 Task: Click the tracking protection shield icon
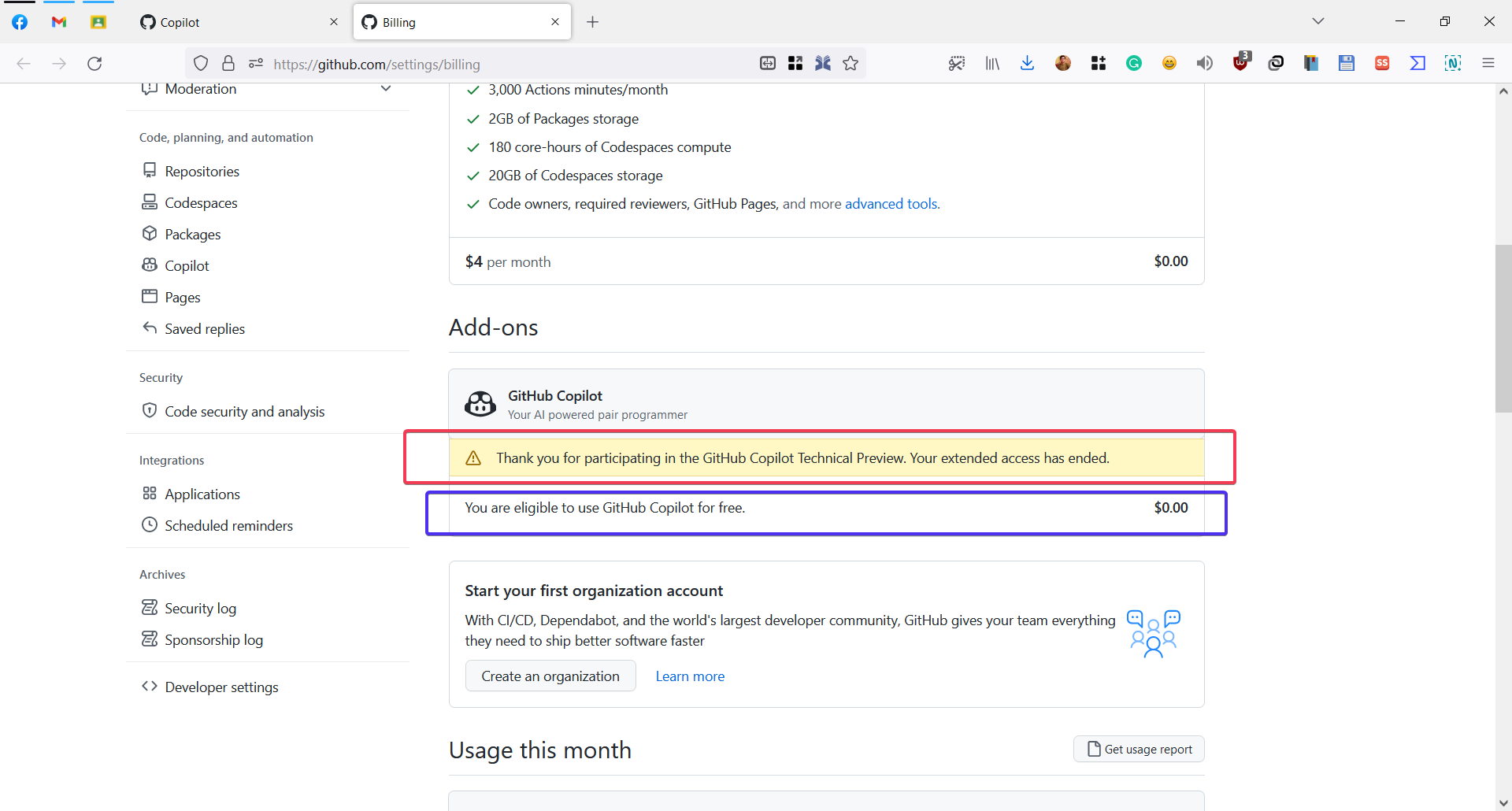201,63
